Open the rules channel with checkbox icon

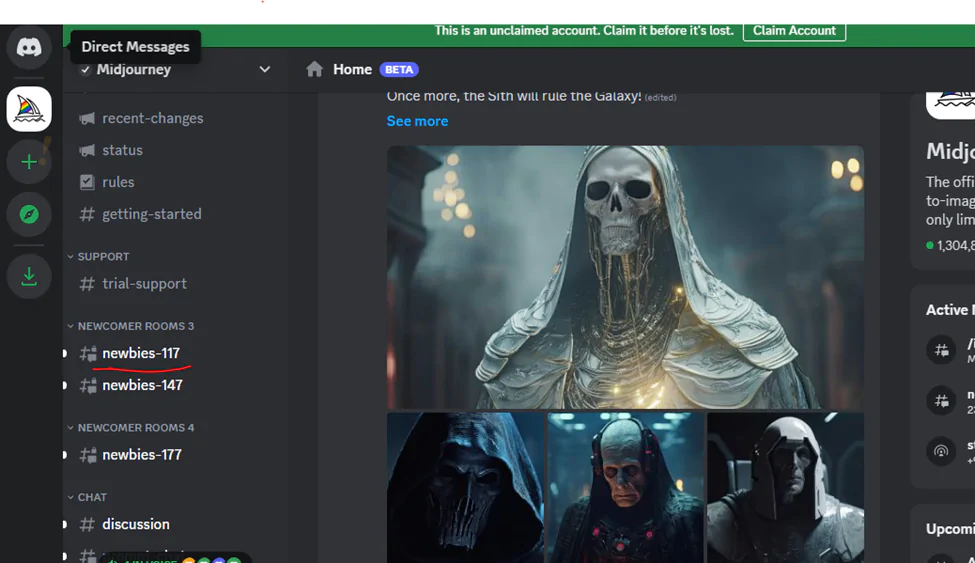coord(118,182)
